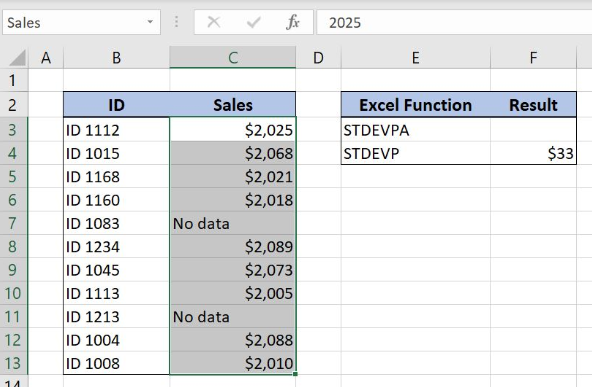Select row 4 header

(14, 153)
